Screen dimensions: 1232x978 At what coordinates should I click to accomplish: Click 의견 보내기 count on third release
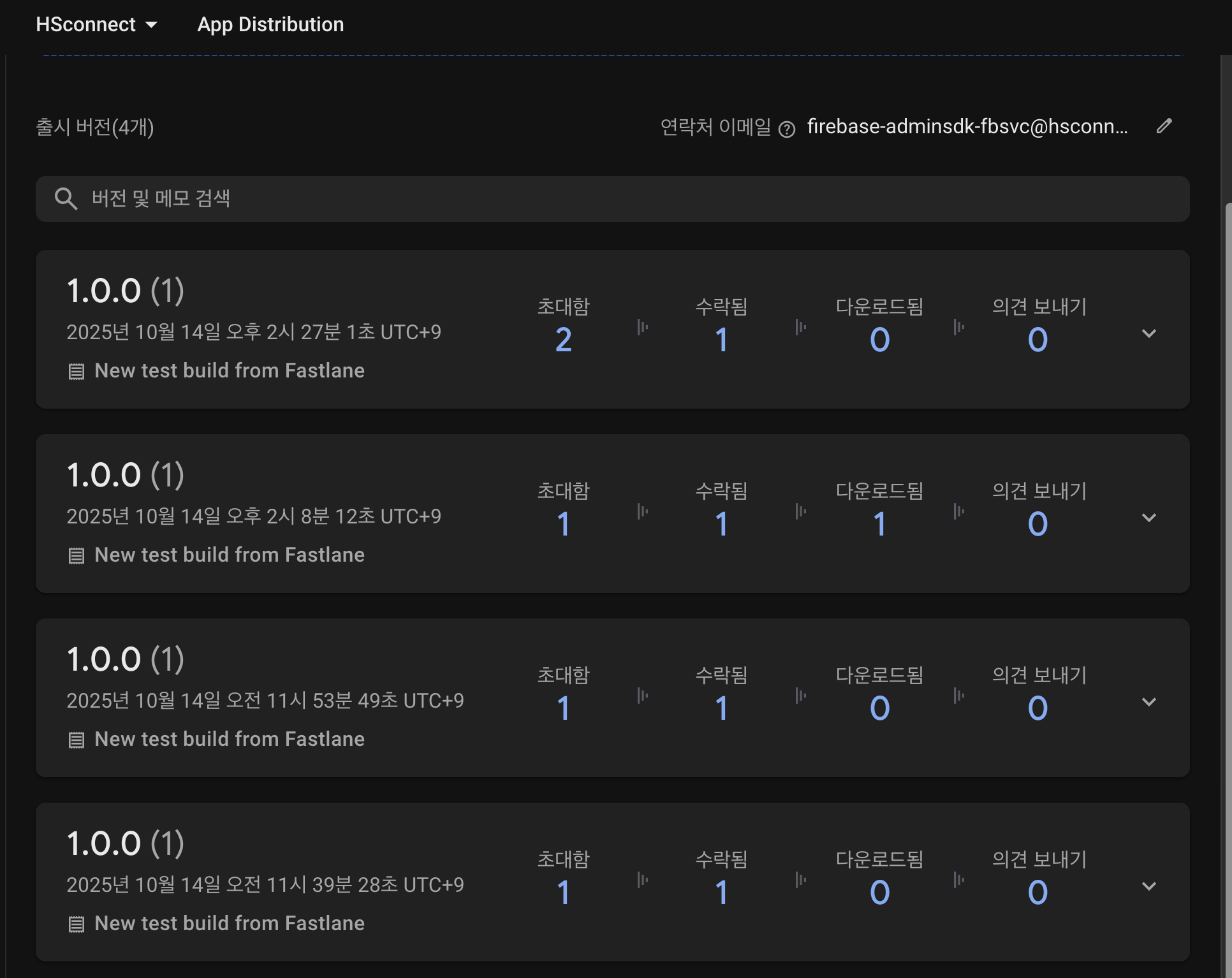(1038, 708)
